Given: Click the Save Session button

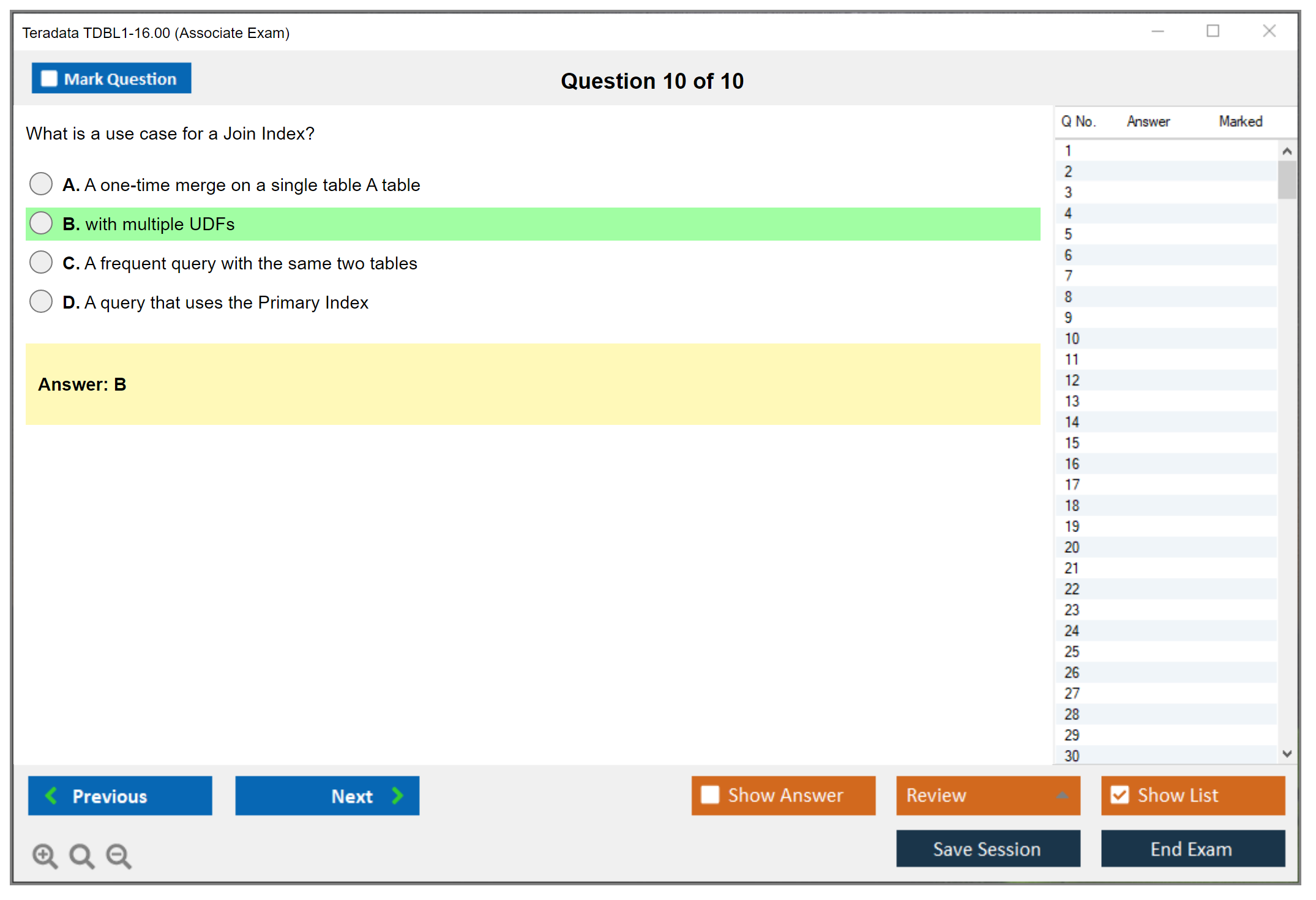Looking at the screenshot, I should tap(987, 849).
